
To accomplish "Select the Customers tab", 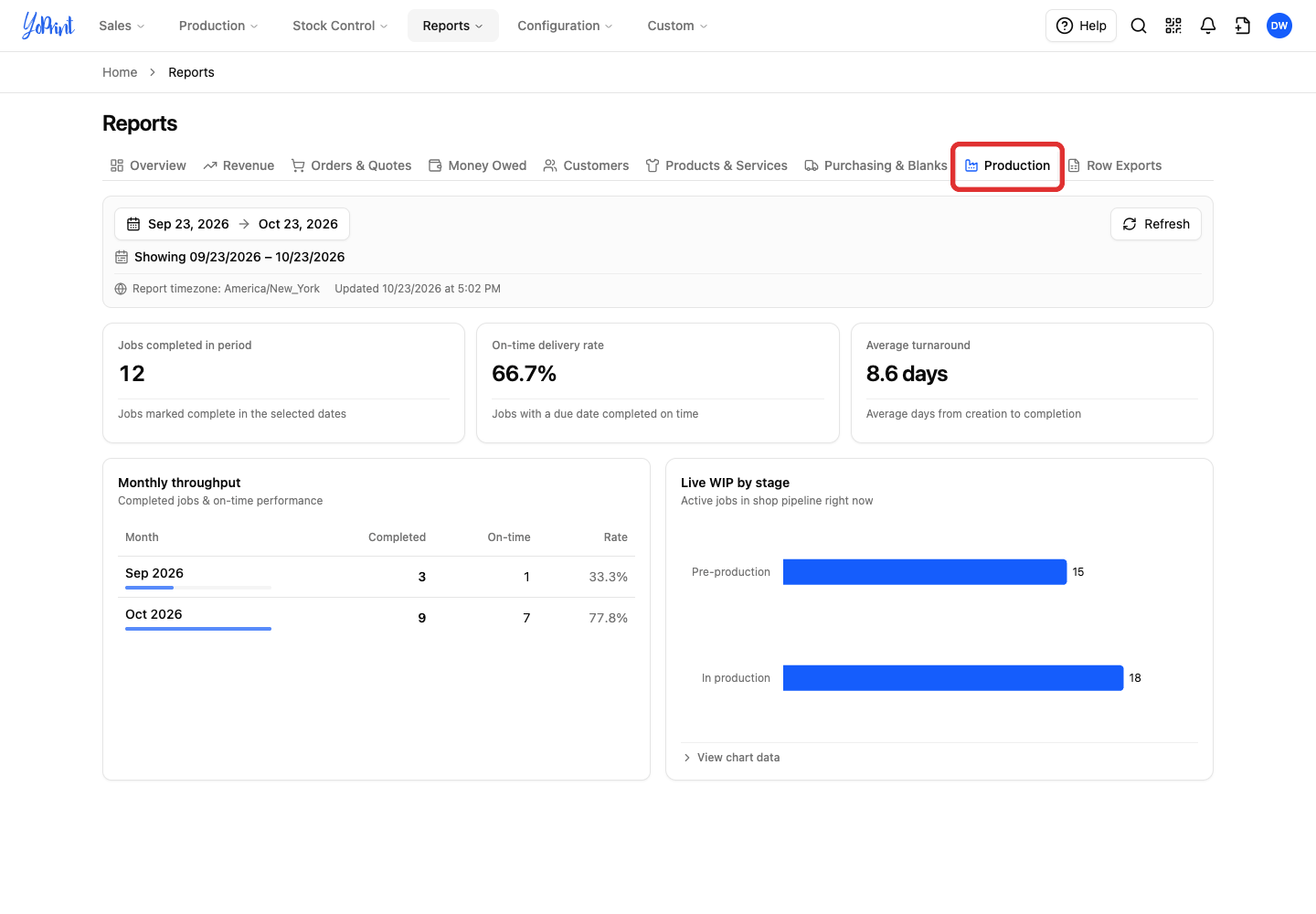I will point(586,165).
